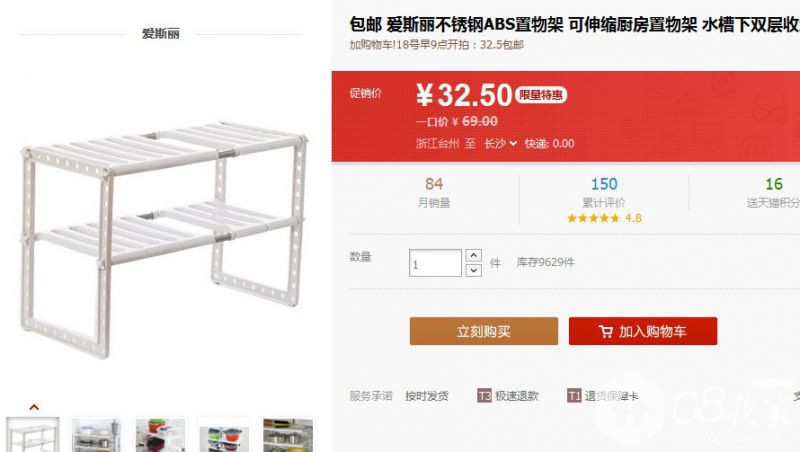Click the 加入购物车 add to cart button
The image size is (800, 452).
coord(643,332)
